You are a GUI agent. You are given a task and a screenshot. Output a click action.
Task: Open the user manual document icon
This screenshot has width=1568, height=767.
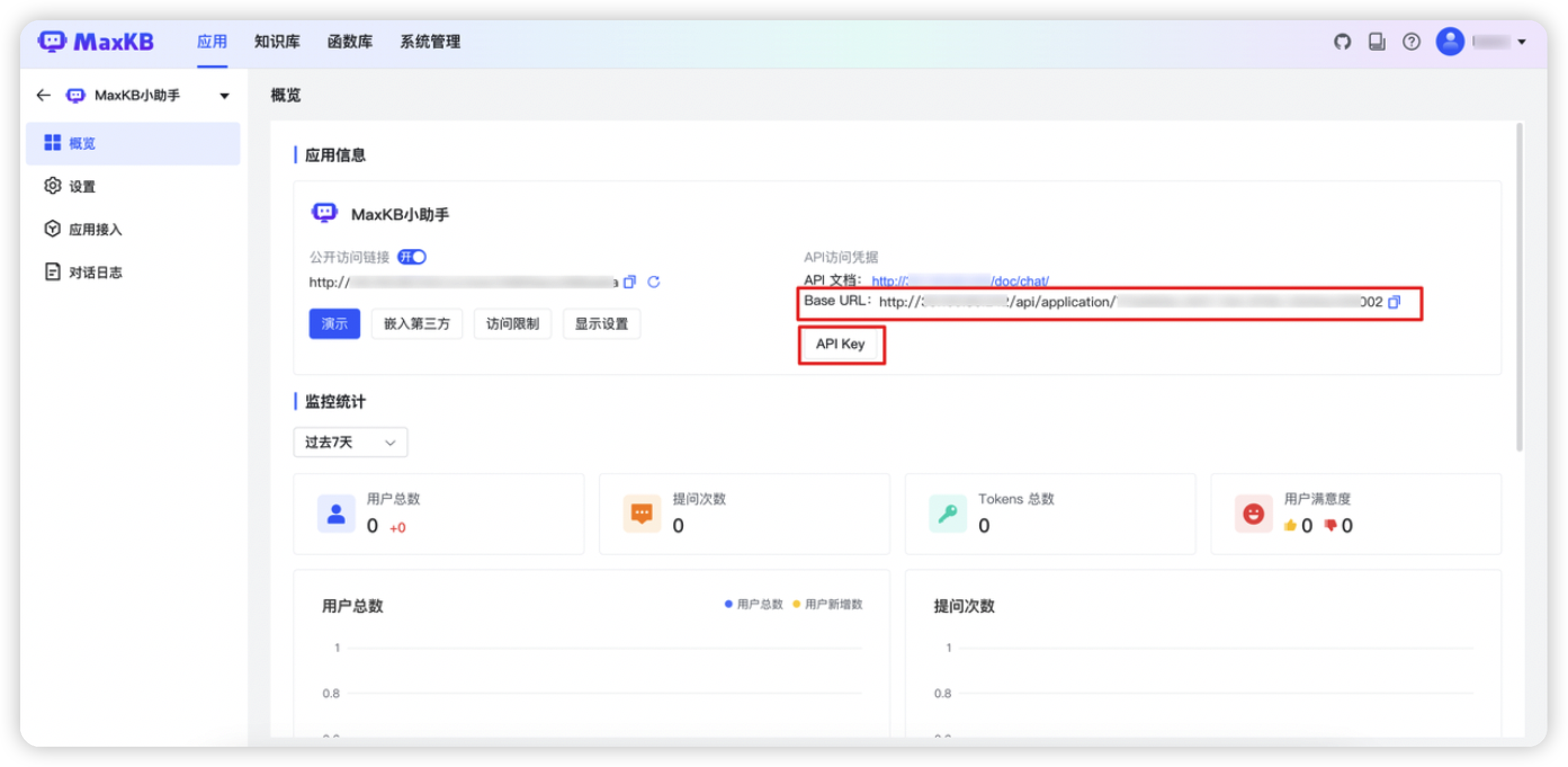click(1377, 42)
